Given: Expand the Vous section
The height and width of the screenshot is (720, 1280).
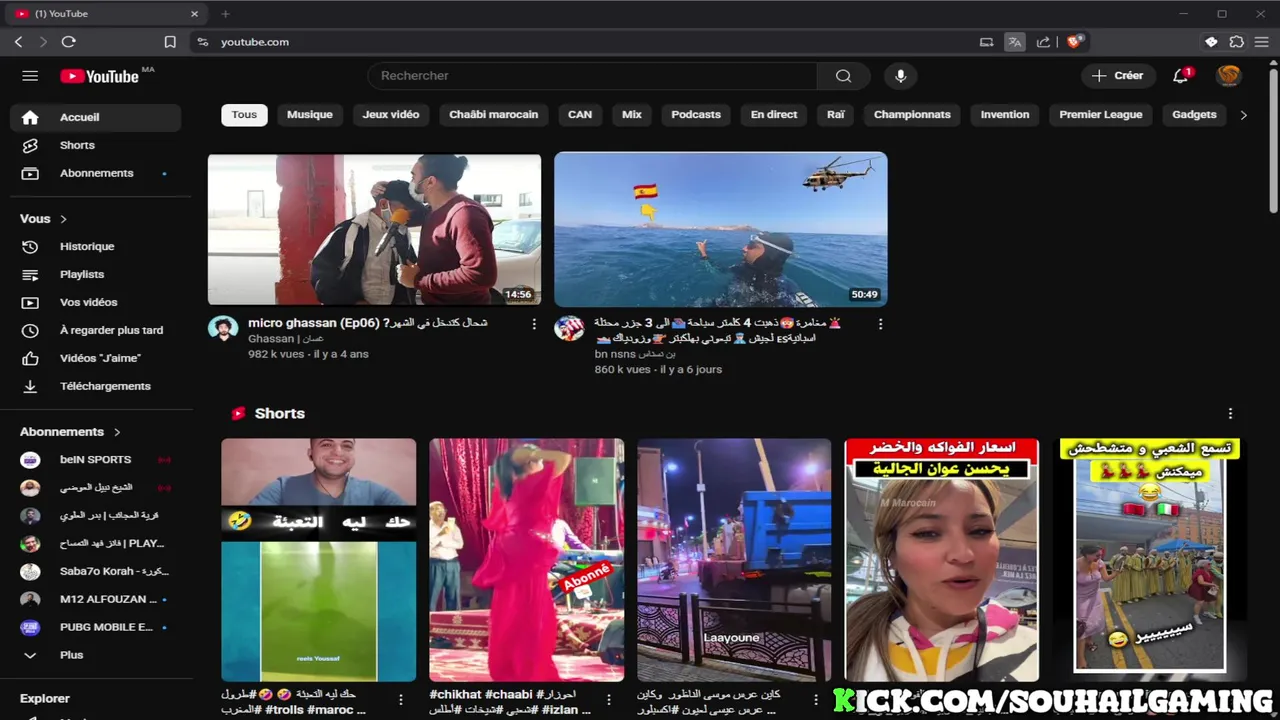Looking at the screenshot, I should click(x=44, y=218).
